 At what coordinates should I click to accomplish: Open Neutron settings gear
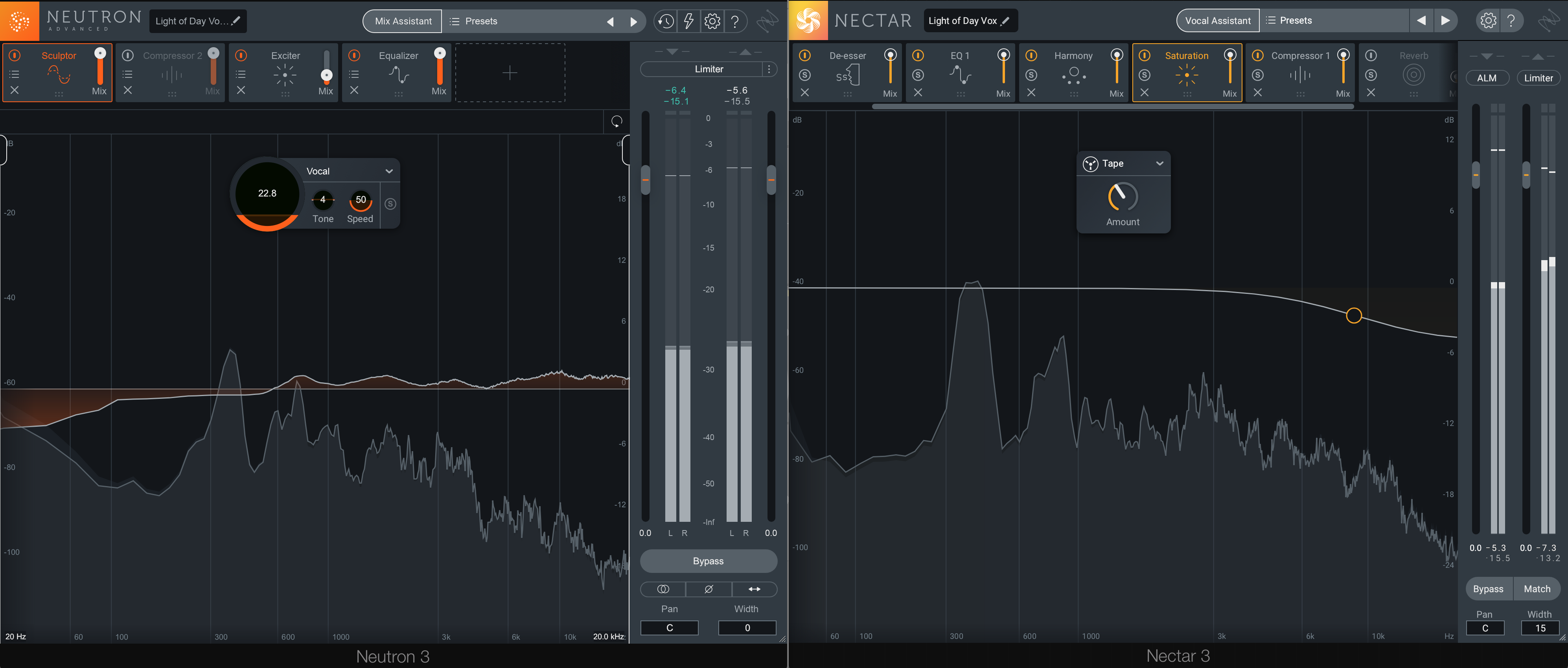pos(712,21)
